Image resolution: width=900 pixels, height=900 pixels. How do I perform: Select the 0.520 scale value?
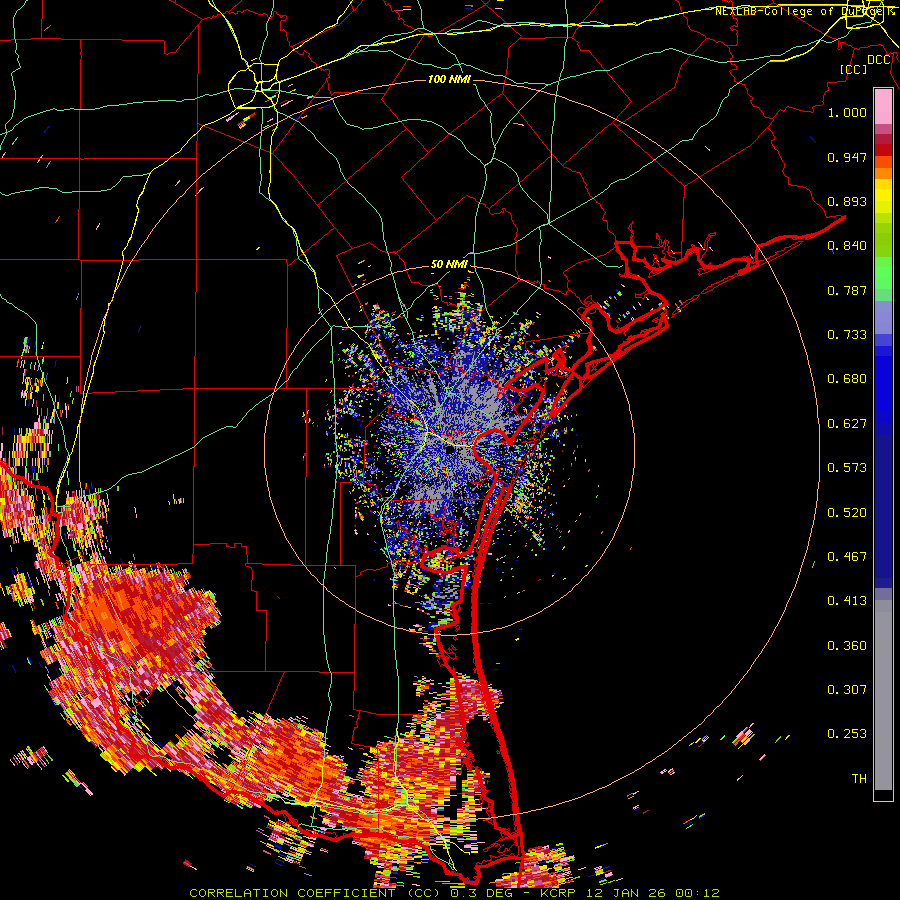[847, 513]
